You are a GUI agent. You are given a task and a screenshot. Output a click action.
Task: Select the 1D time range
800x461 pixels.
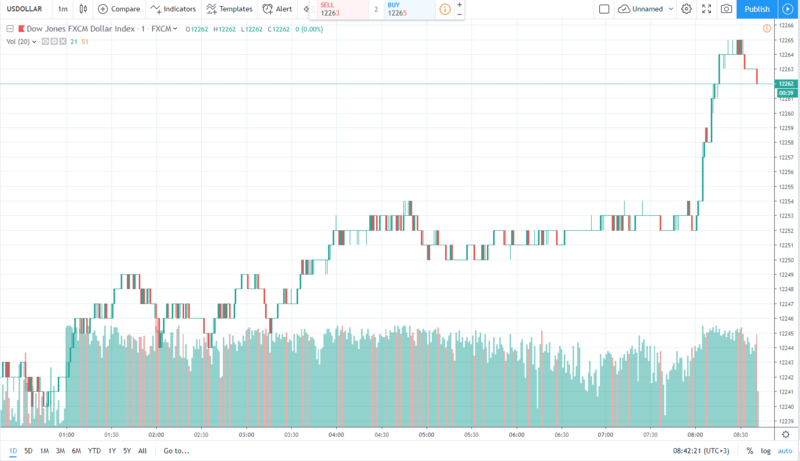click(x=13, y=451)
